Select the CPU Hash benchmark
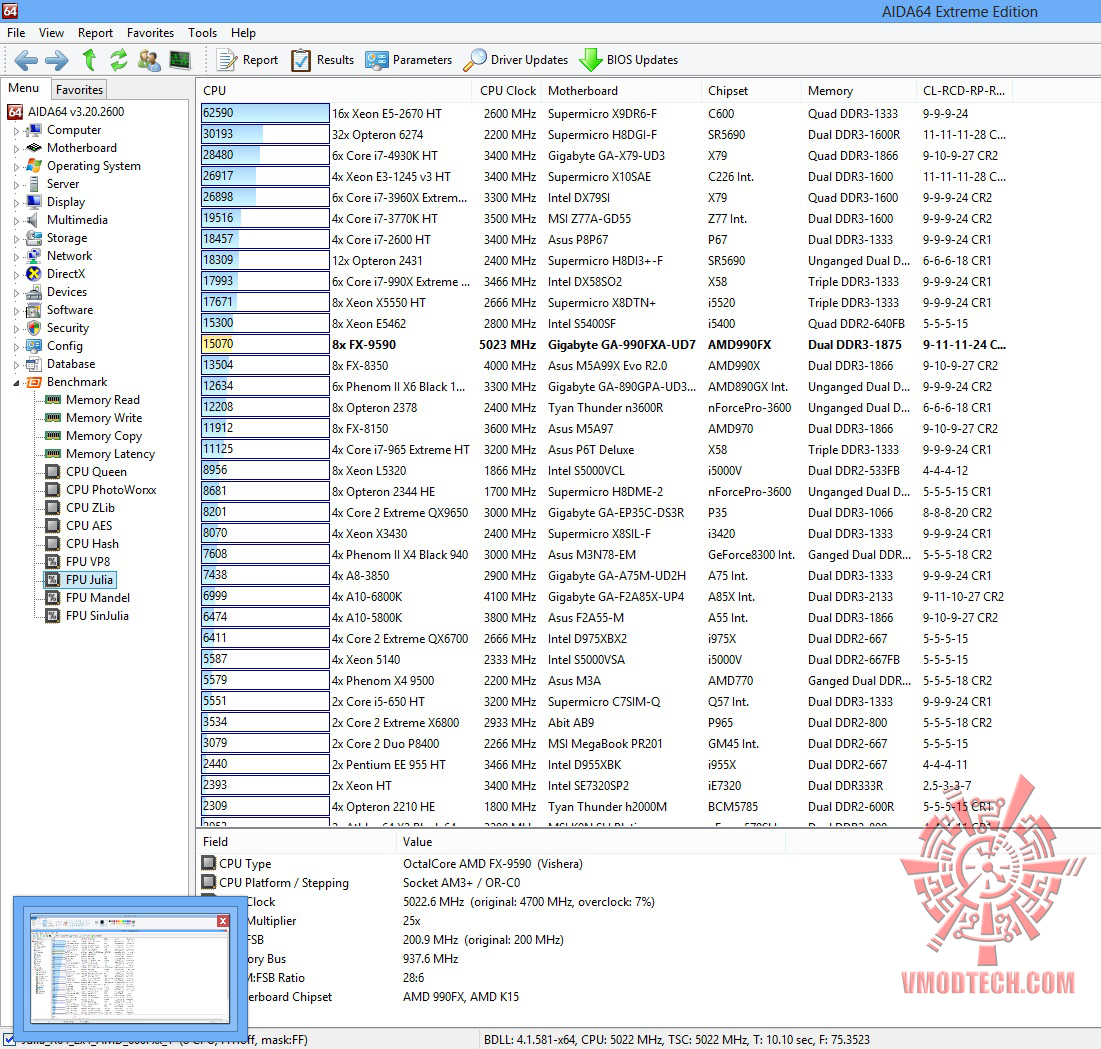The width and height of the screenshot is (1101, 1049). click(81, 544)
